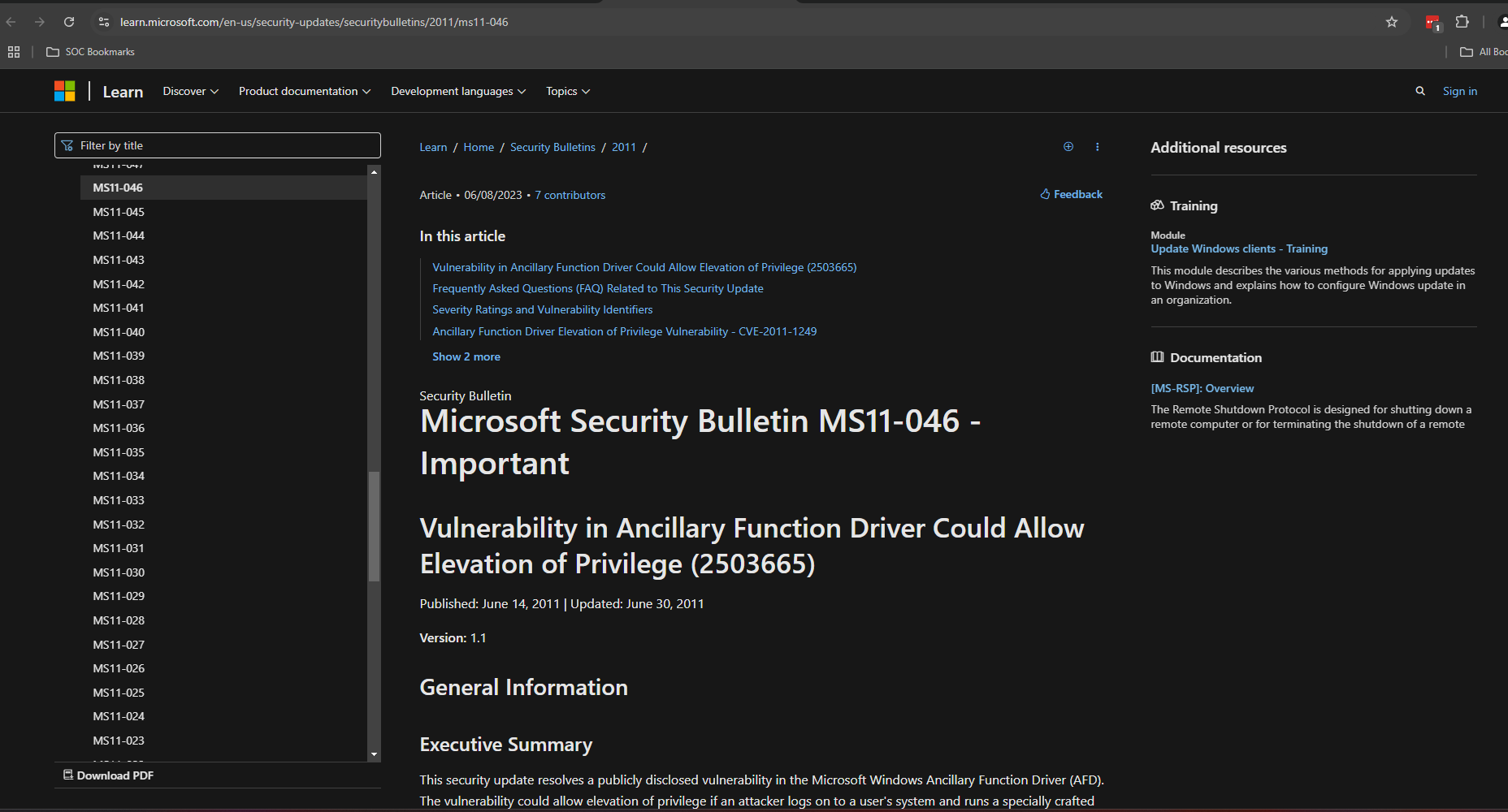The width and height of the screenshot is (1508, 812).
Task: Expand the Discover dropdown menu
Action: [x=190, y=91]
